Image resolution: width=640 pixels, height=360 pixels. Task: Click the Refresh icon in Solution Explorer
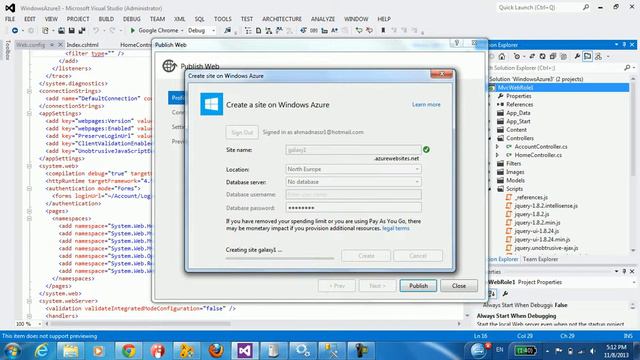pyautogui.click(x=542, y=57)
